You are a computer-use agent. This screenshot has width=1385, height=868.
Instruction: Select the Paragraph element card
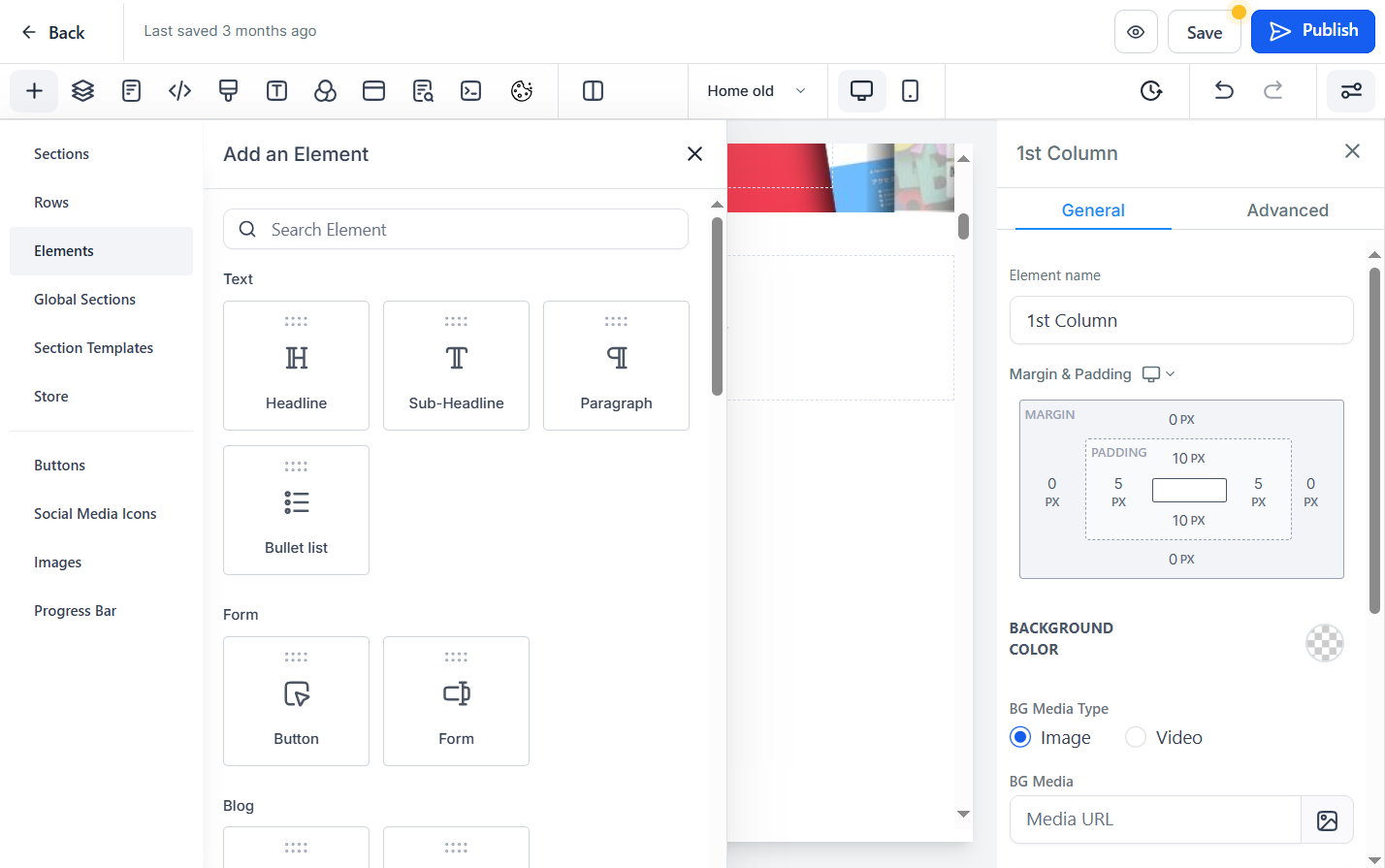click(x=616, y=366)
